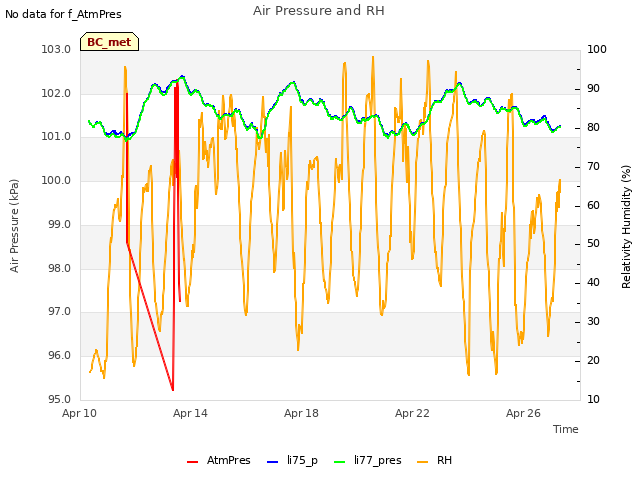Click the chart title Air Pressure and RH
The image size is (640, 480).
click(319, 11)
